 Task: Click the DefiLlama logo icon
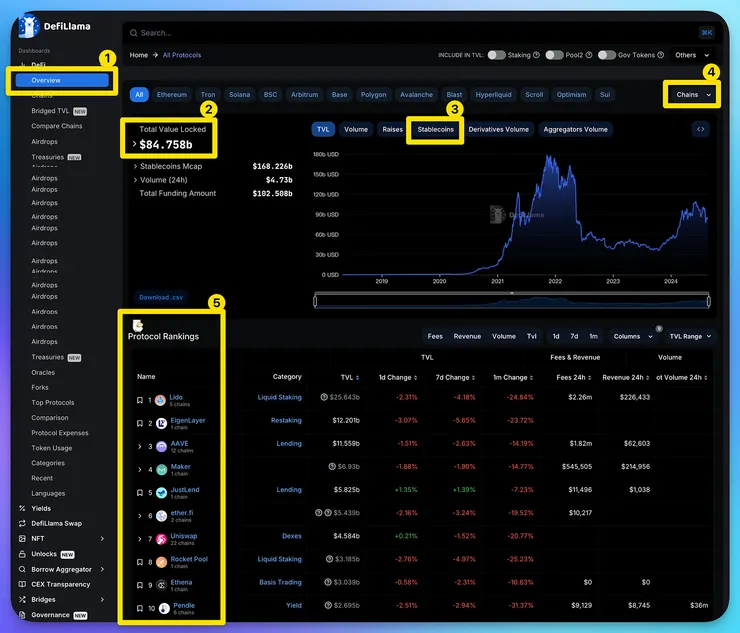point(28,26)
